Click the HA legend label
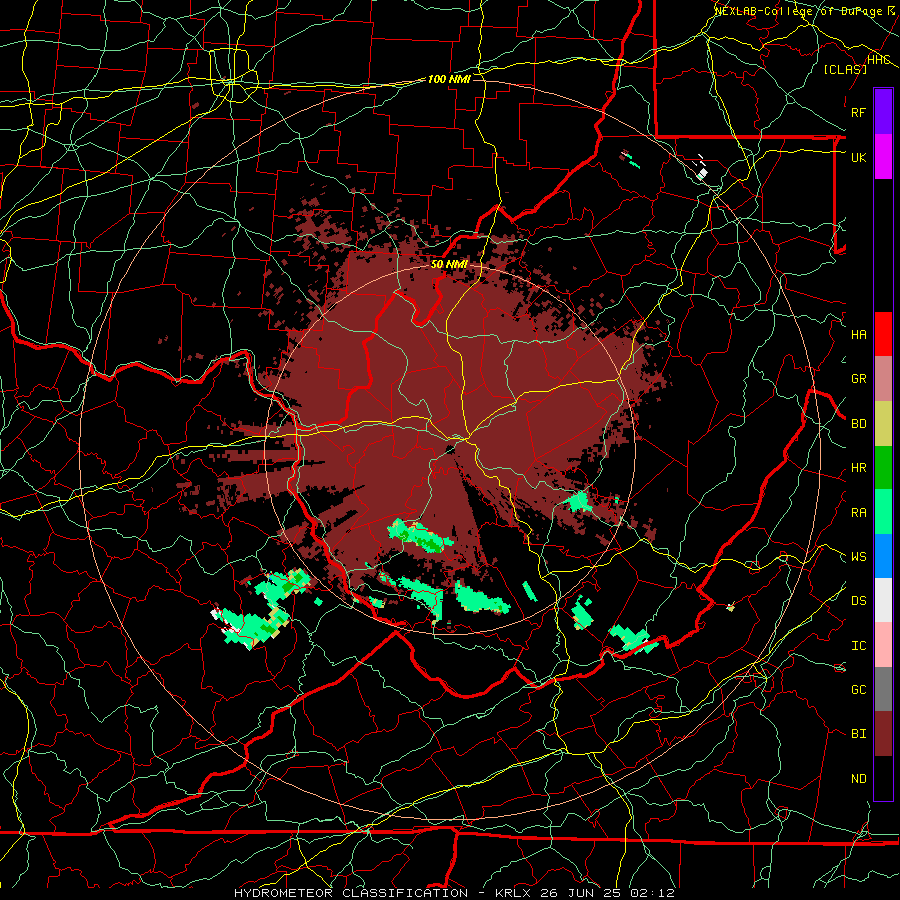Viewport: 900px width, 900px height. (x=859, y=335)
